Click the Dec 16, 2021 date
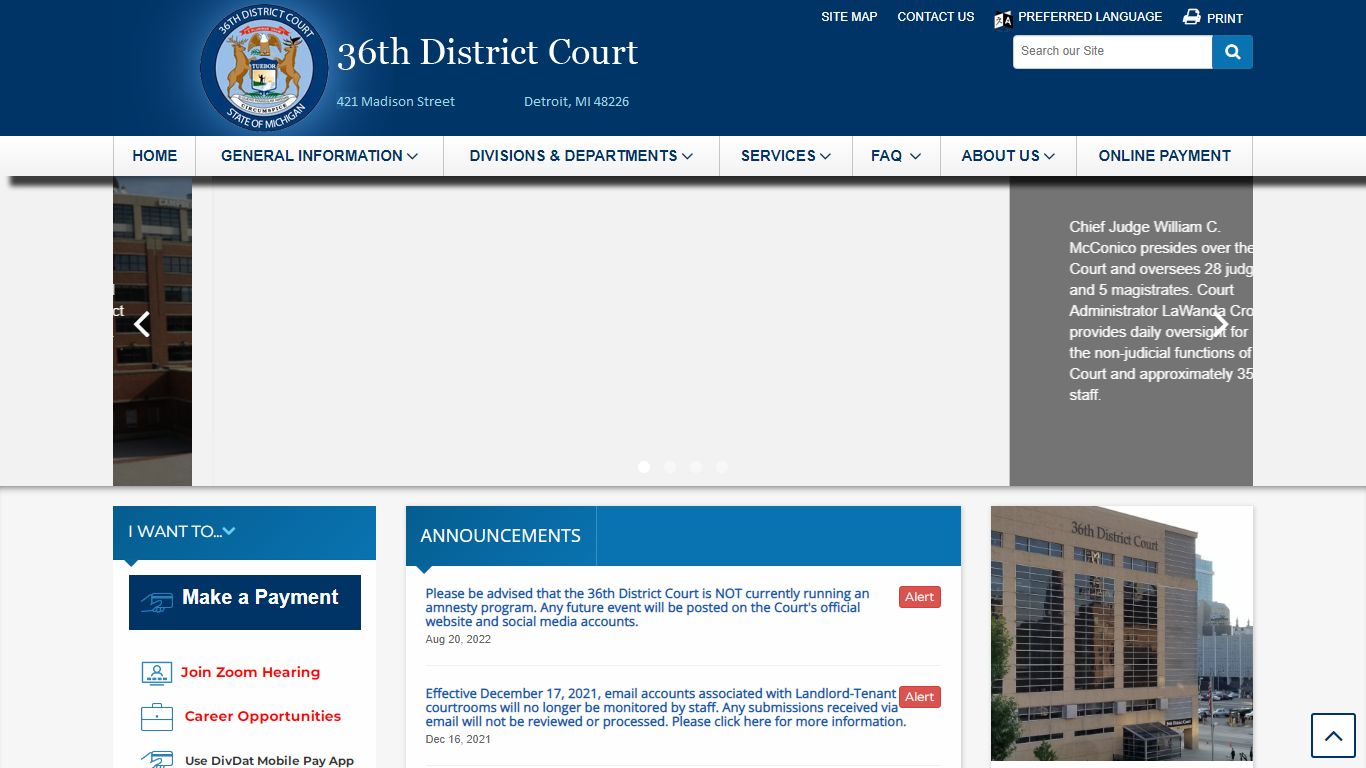Viewport: 1366px width, 768px height. pos(458,740)
